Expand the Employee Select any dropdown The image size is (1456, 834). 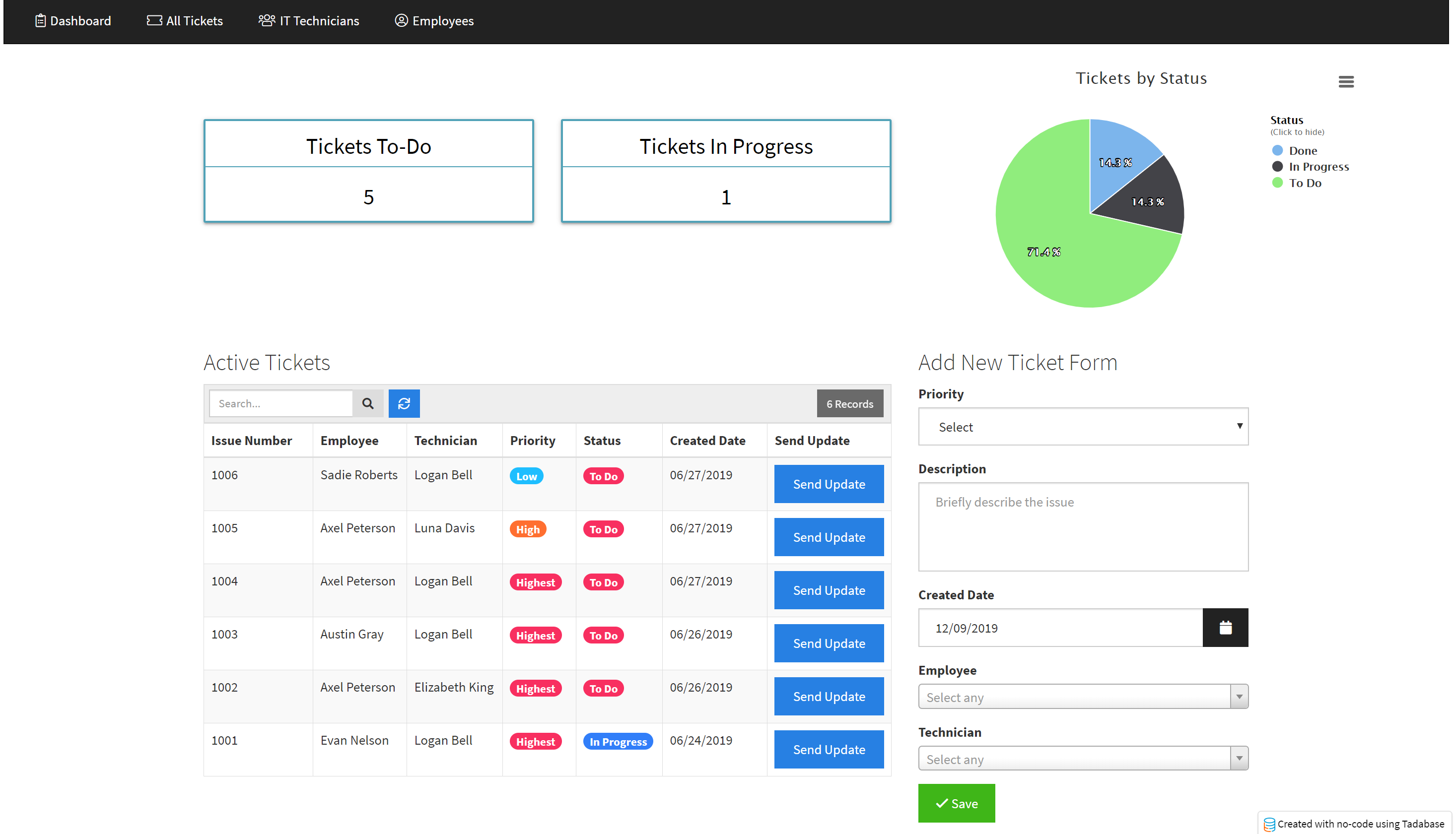click(1082, 697)
